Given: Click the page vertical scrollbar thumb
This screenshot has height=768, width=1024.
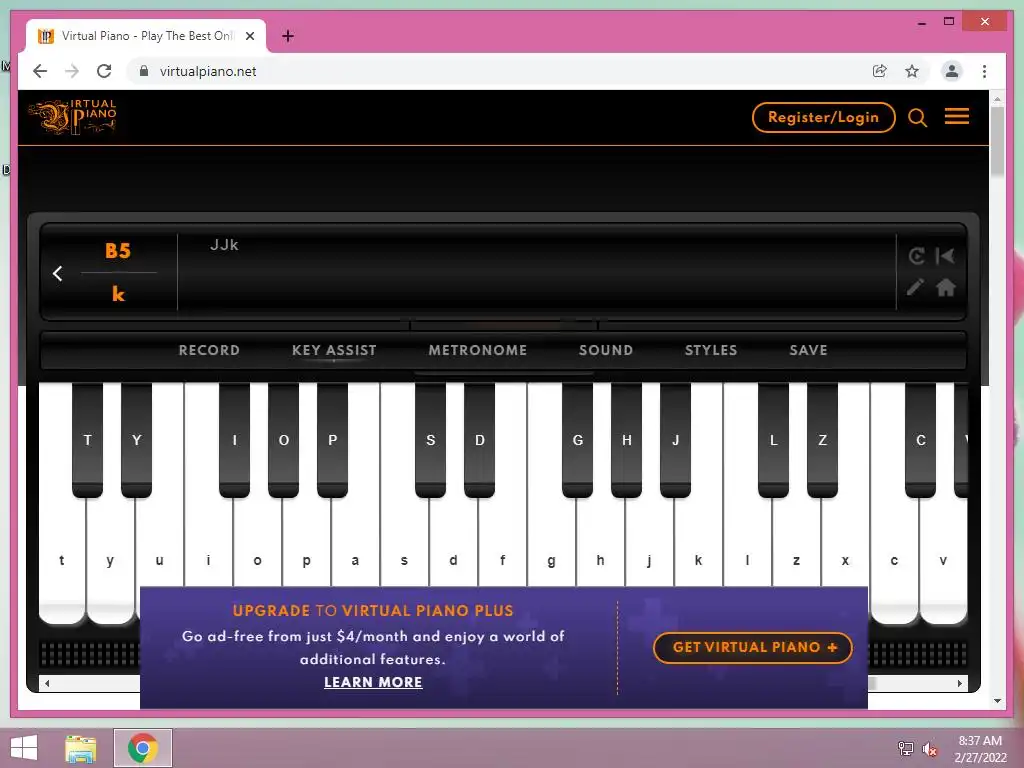Looking at the screenshot, I should [x=997, y=141].
